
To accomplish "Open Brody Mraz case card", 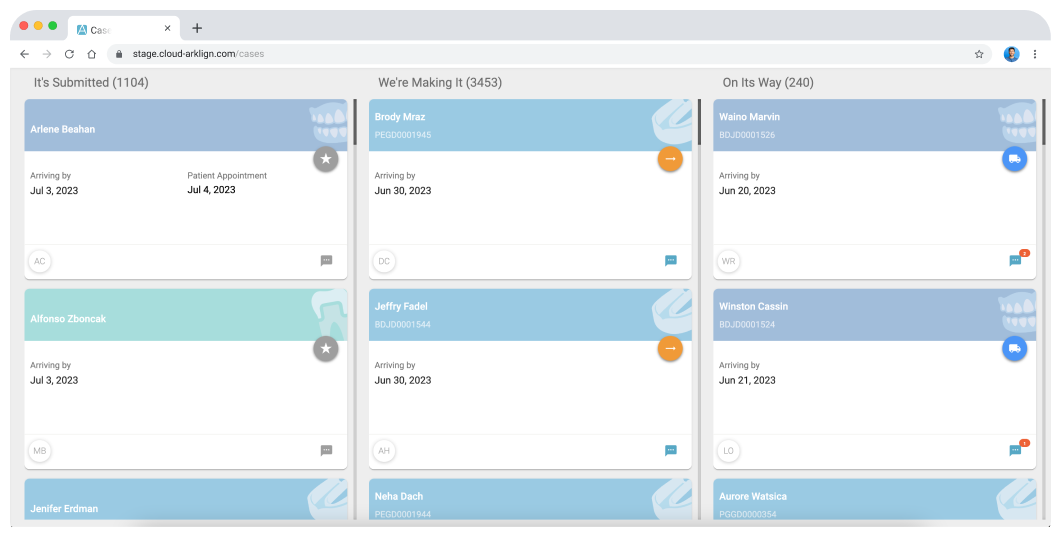I will [x=530, y=189].
